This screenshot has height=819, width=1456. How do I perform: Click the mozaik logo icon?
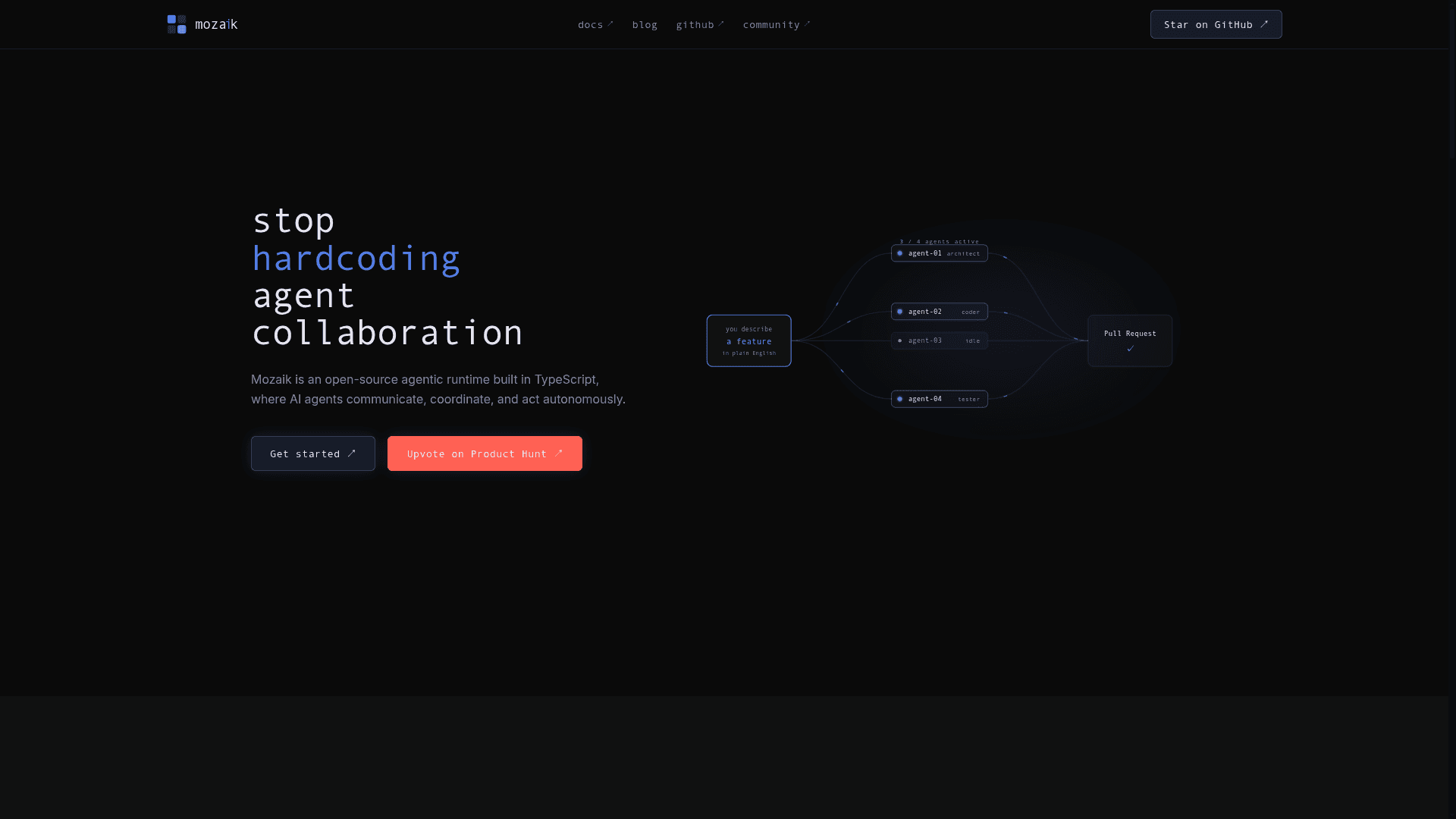[177, 24]
